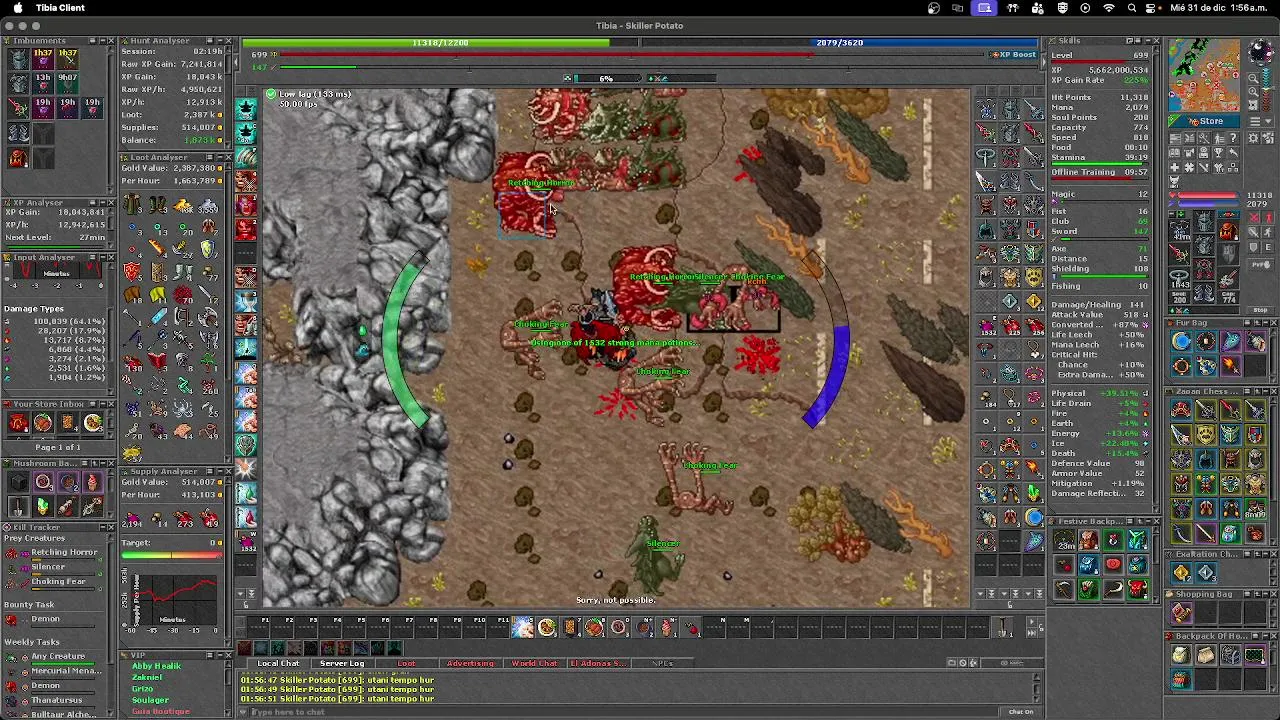The image size is (1280, 720).
Task: Open the Store button under minimap
Action: point(1204,121)
